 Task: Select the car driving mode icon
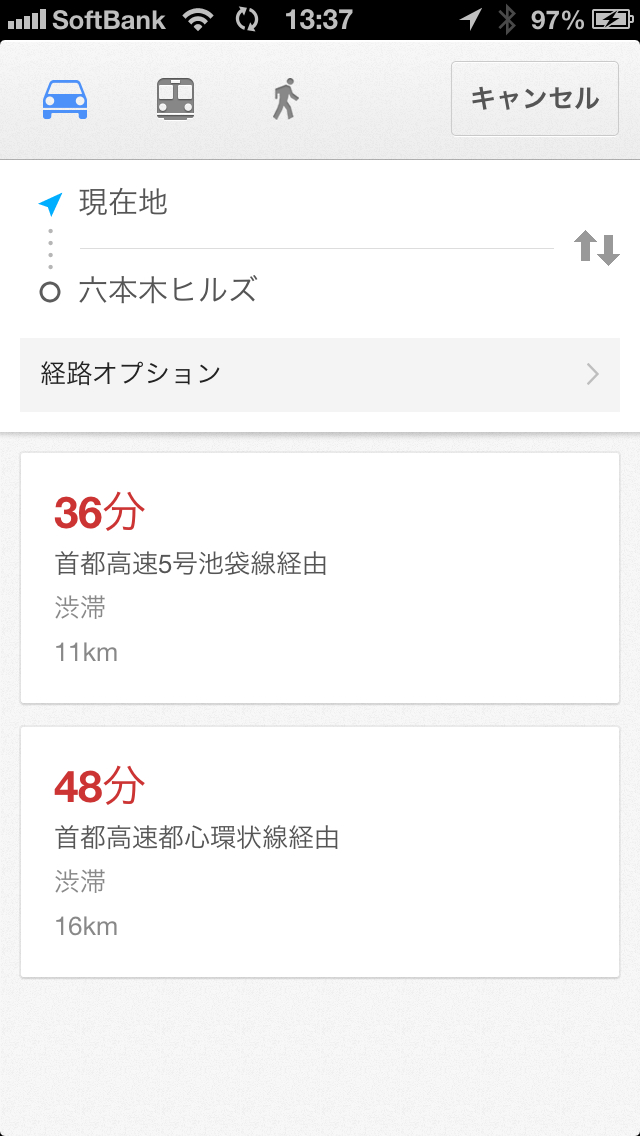pos(65,99)
